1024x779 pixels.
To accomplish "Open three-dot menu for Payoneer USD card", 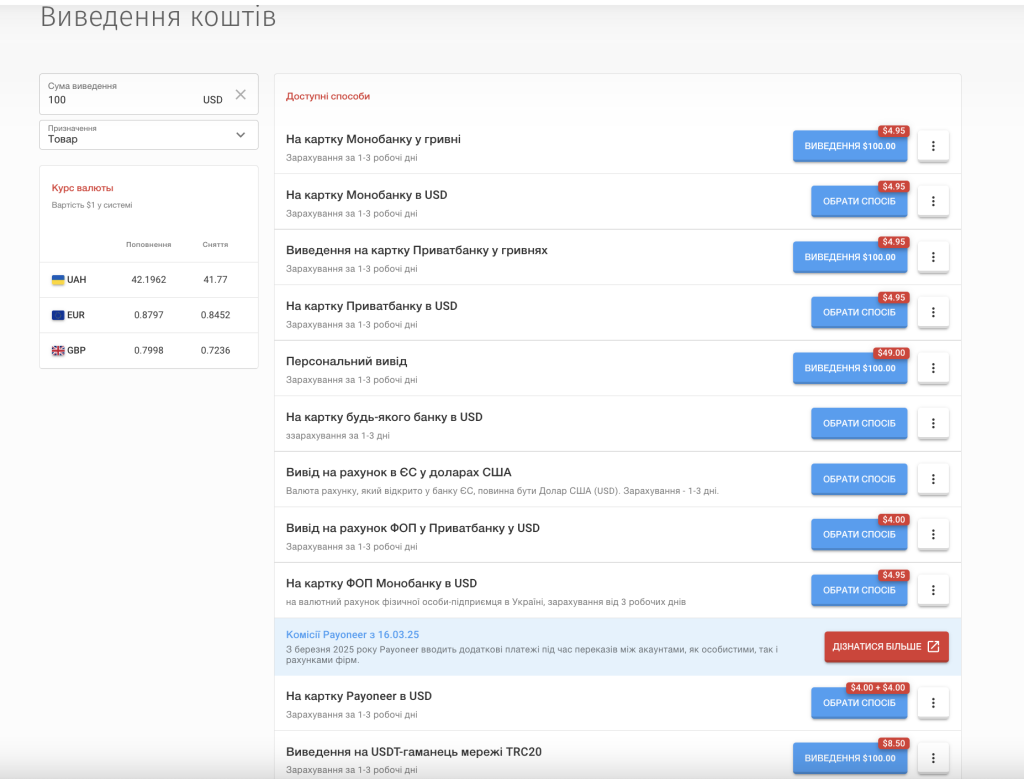I will 932,702.
